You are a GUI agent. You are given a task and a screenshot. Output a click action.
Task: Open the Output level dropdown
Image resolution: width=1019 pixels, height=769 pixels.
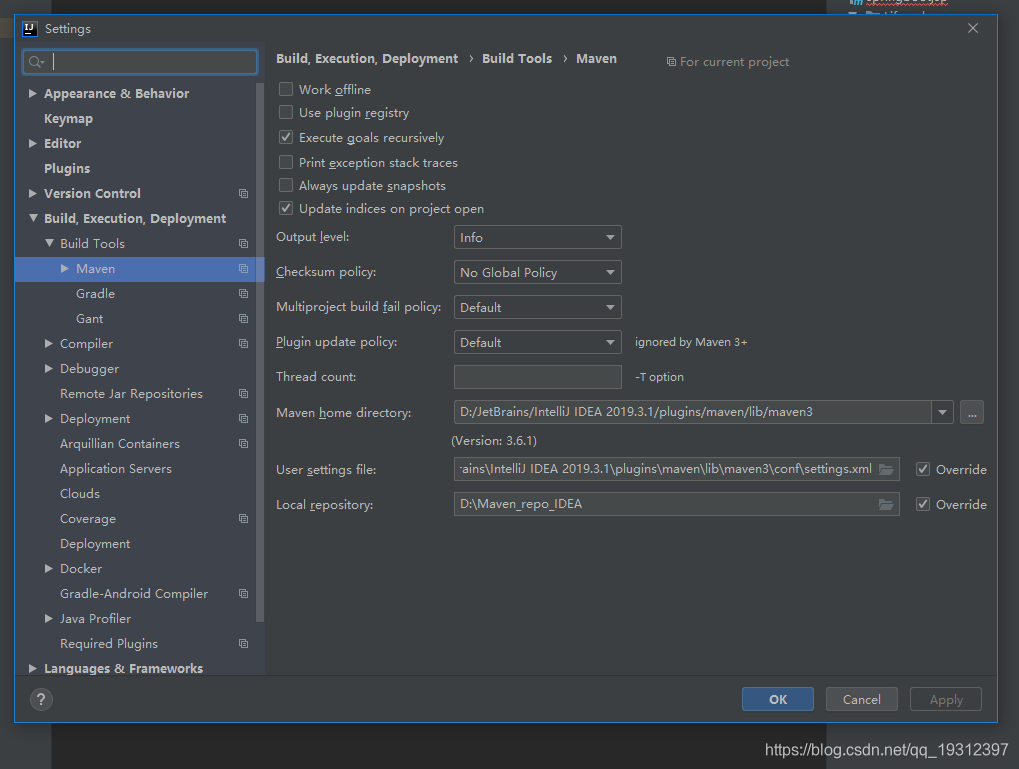(x=537, y=237)
